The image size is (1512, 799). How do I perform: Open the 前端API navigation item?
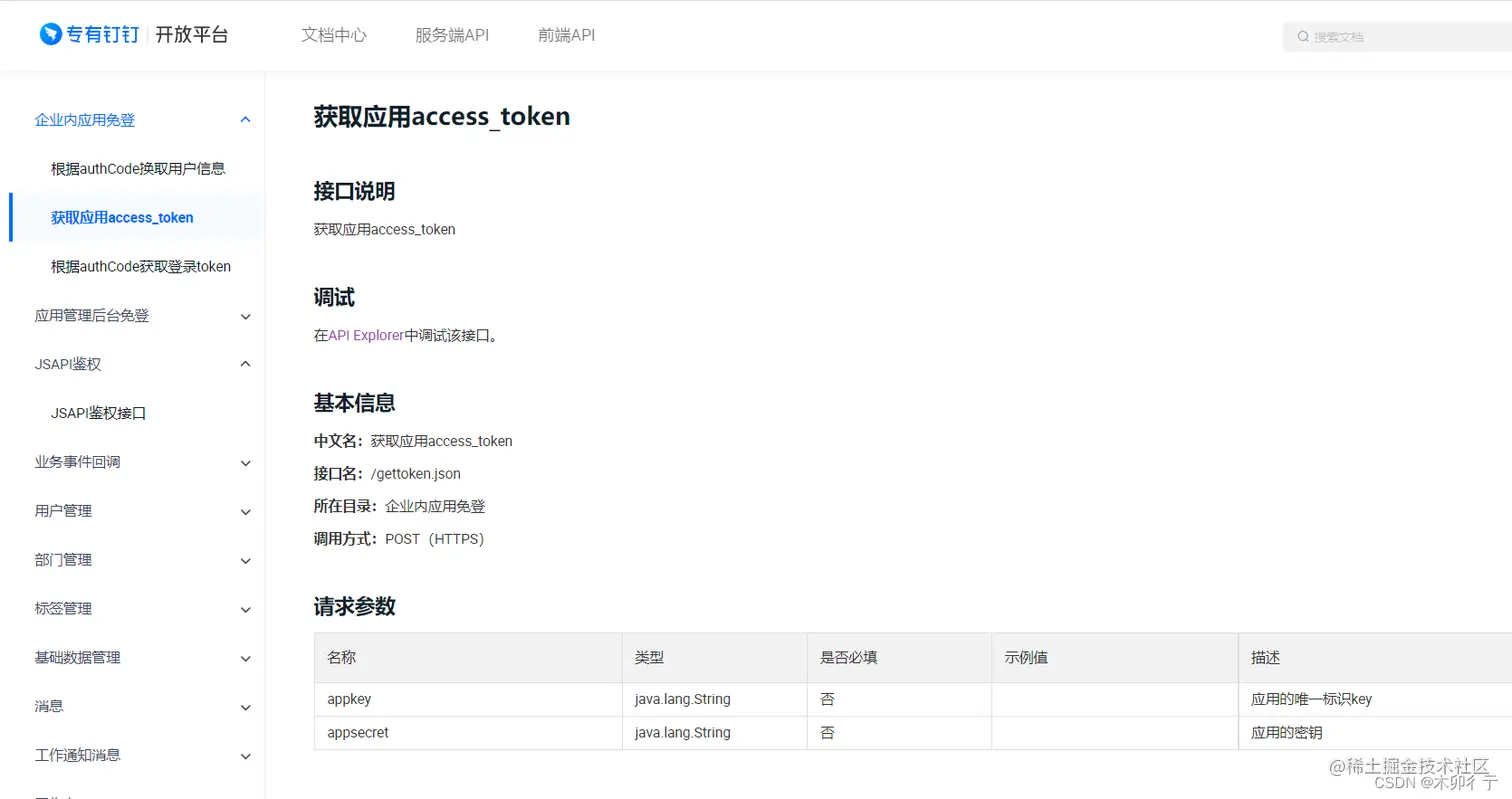click(565, 35)
